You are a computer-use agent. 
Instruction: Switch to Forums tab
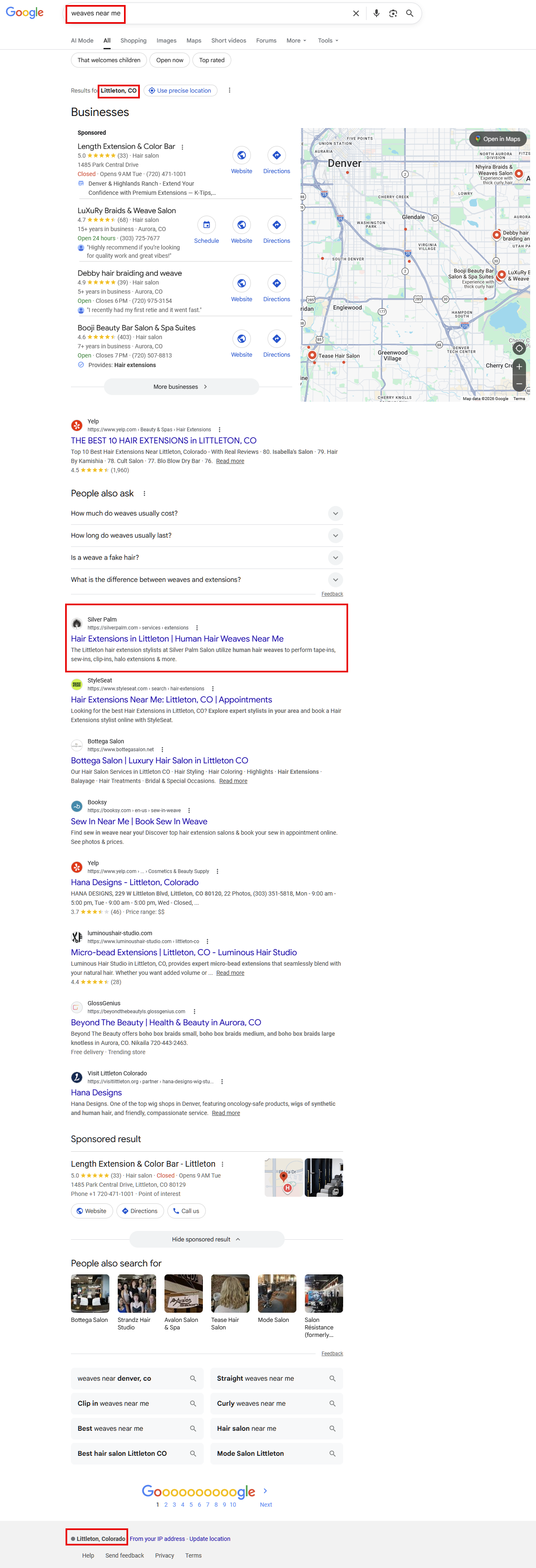point(266,41)
